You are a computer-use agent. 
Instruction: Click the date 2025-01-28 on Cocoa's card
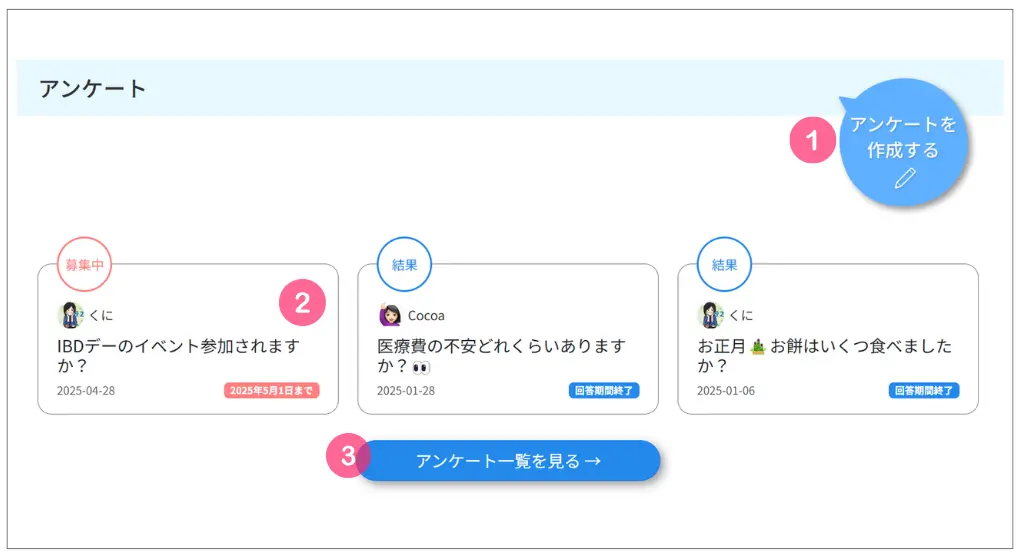[406, 391]
